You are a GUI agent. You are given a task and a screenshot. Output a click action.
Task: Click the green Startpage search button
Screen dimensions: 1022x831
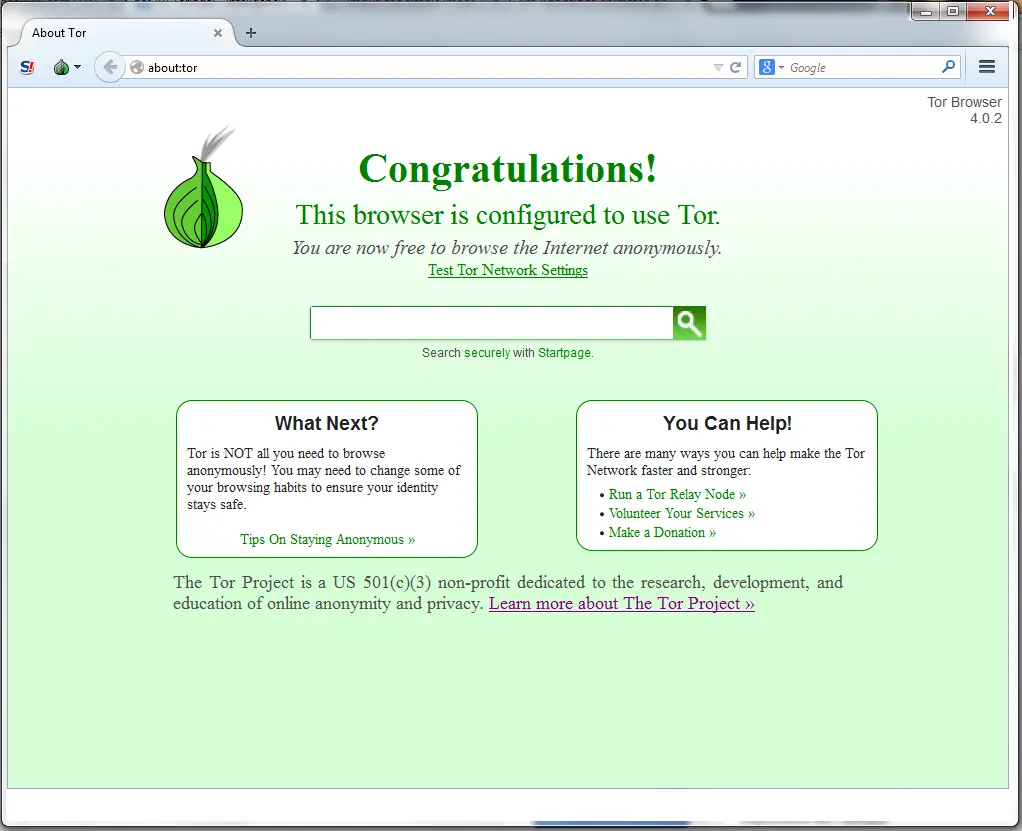pos(689,323)
